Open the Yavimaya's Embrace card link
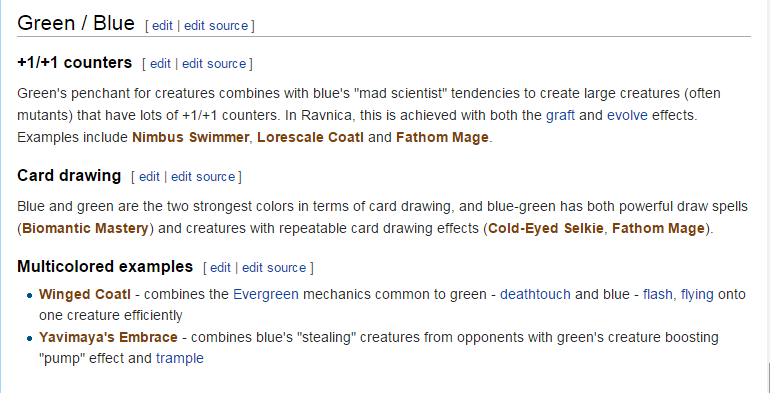This screenshot has width=770, height=393. click(108, 337)
